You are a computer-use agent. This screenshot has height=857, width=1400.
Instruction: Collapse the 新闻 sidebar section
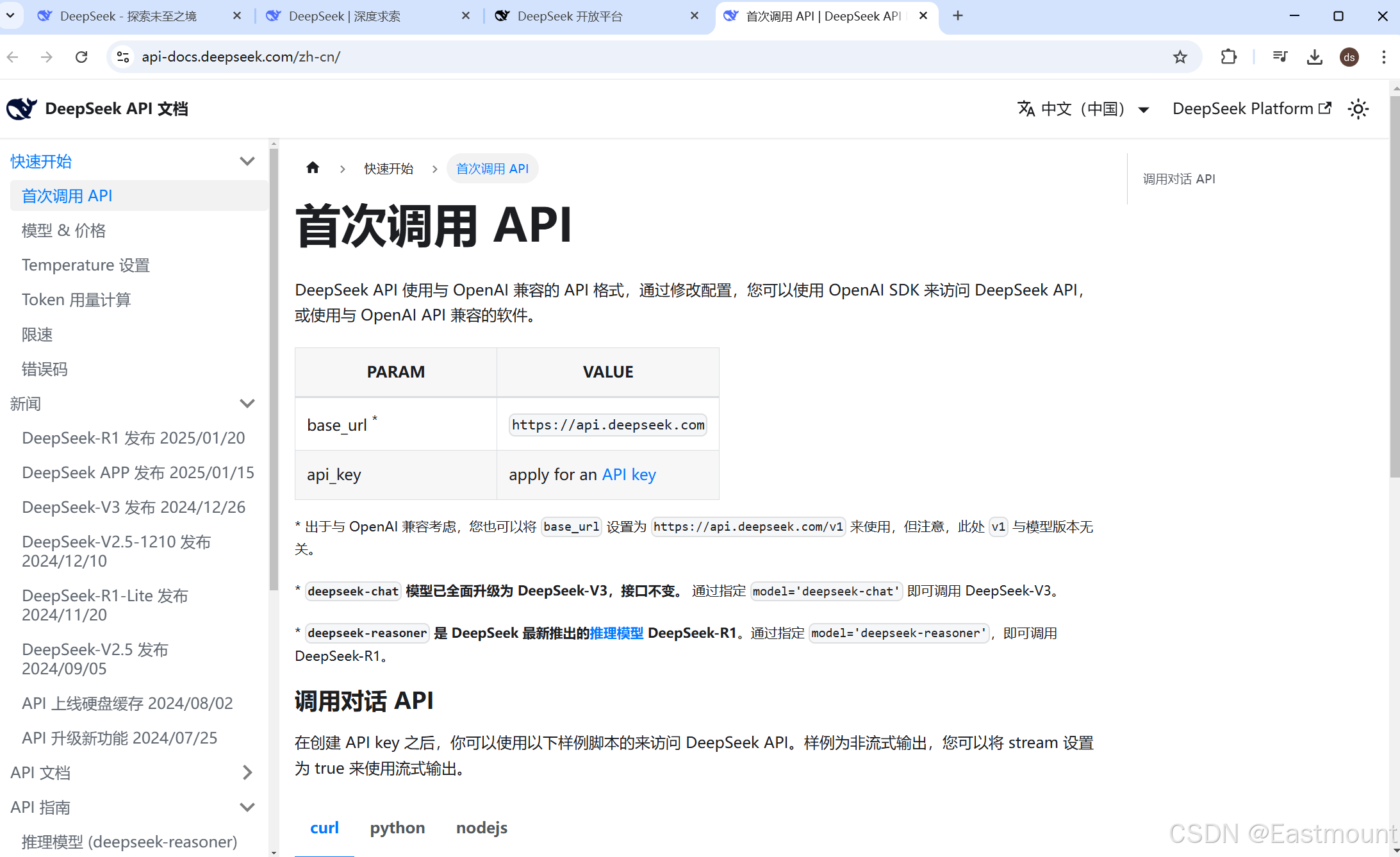tap(247, 403)
